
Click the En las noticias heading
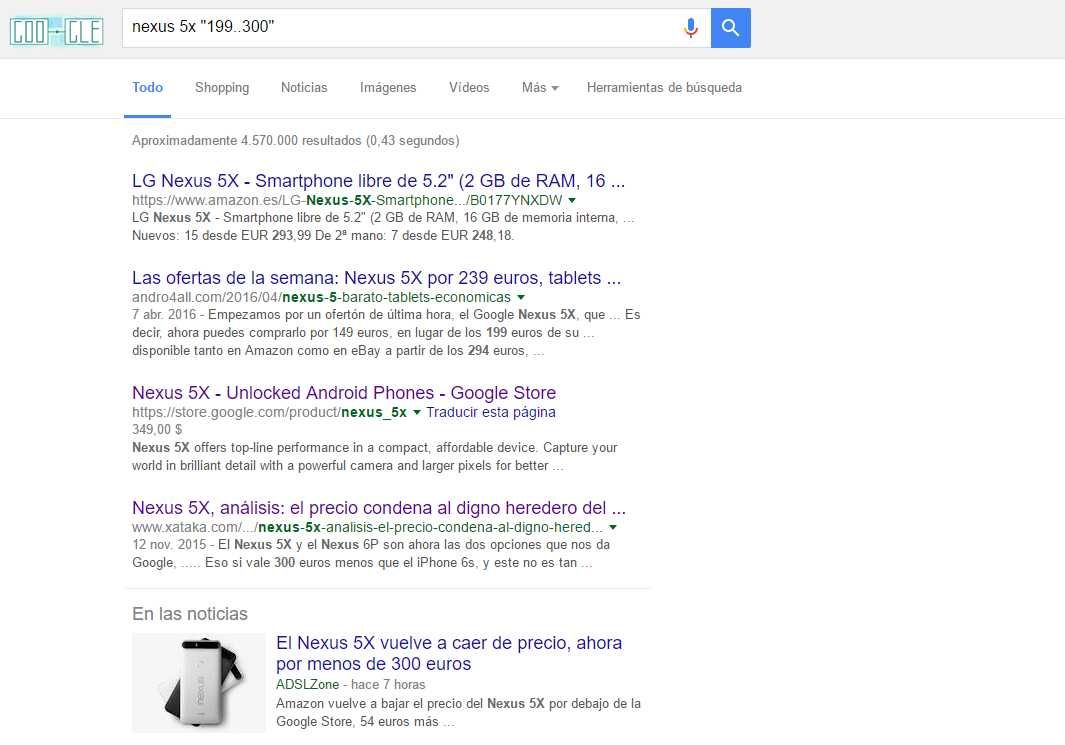coord(189,614)
